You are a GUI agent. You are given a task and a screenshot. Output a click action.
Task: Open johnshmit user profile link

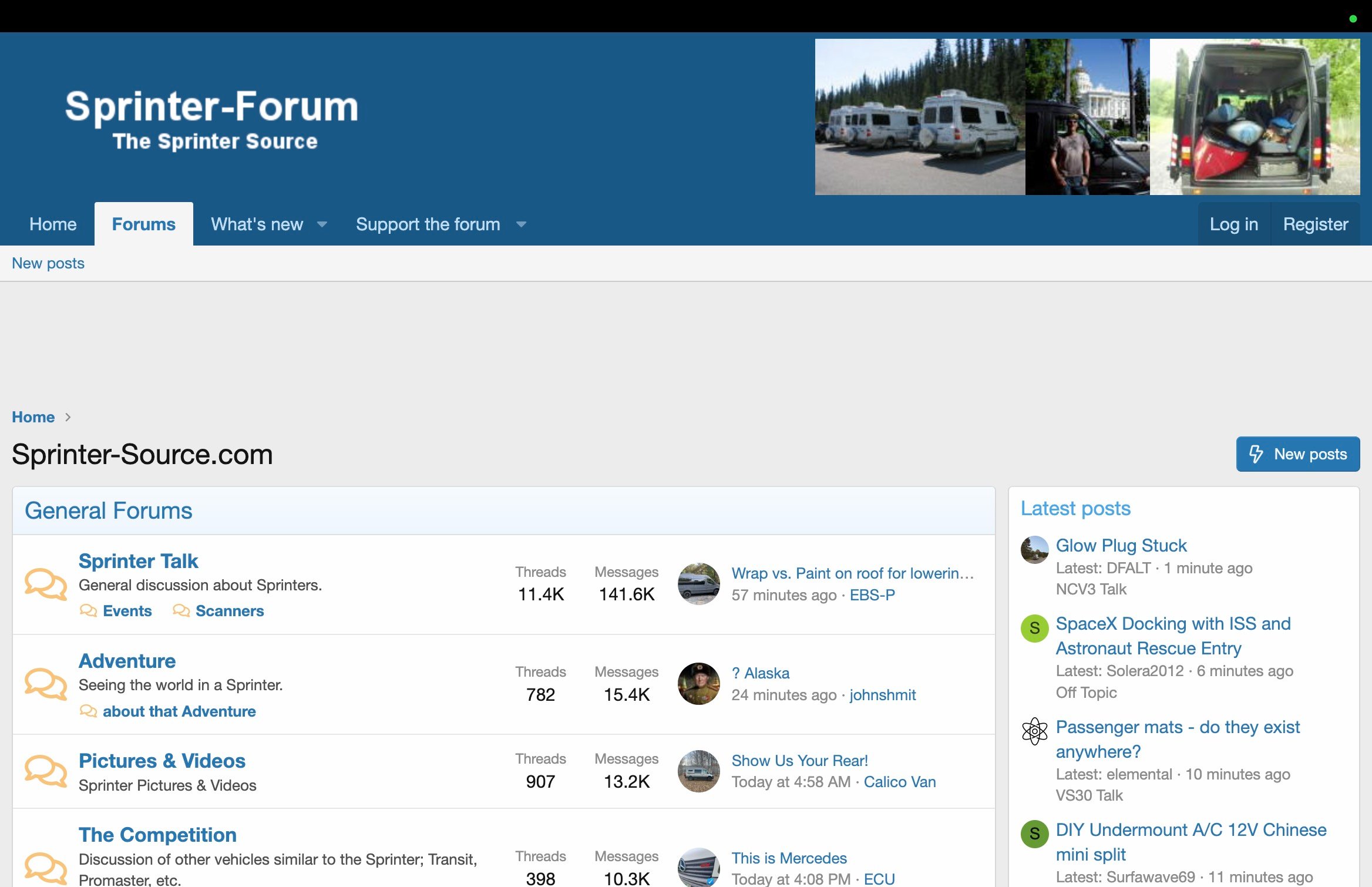[x=882, y=695]
